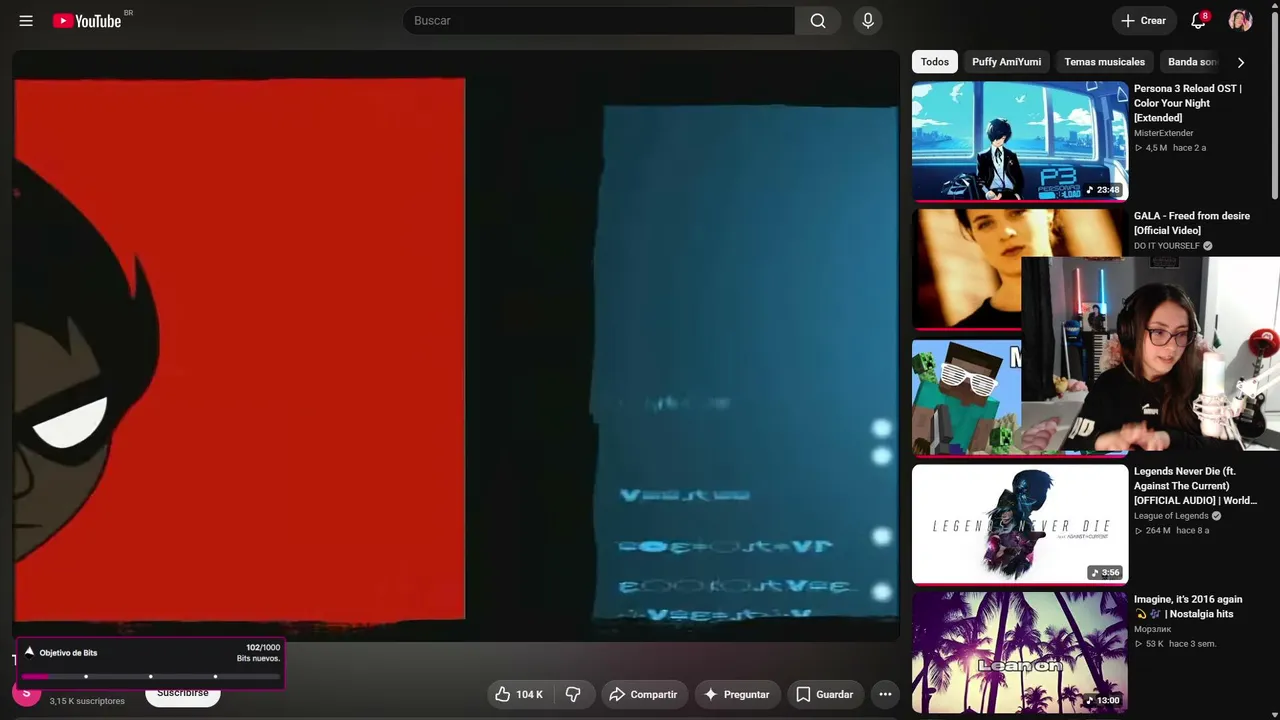
Task: Save the video with Guardar
Action: pyautogui.click(x=825, y=694)
